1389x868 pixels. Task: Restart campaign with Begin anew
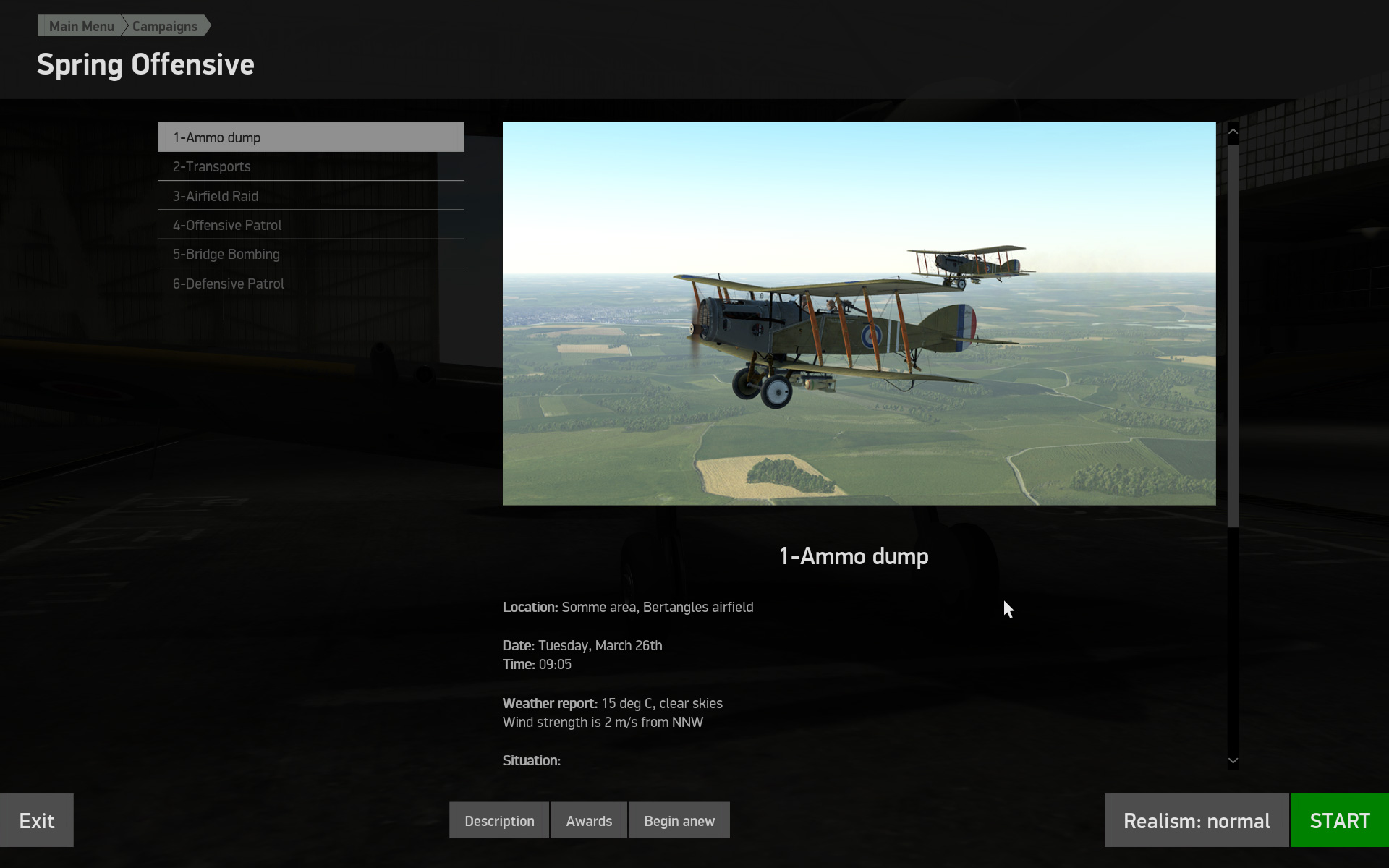[x=679, y=820]
